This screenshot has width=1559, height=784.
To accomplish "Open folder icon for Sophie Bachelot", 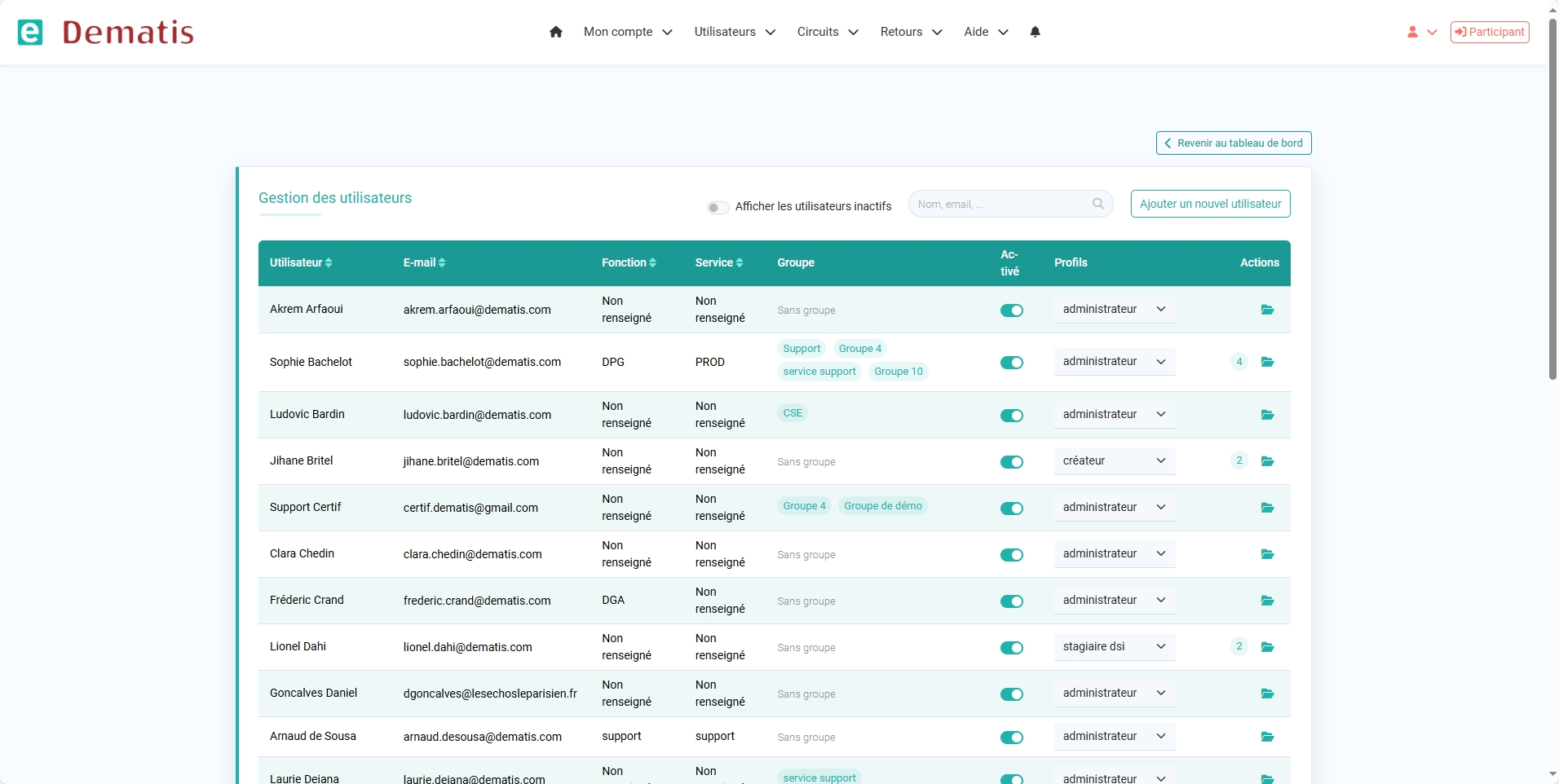I will pos(1267,362).
